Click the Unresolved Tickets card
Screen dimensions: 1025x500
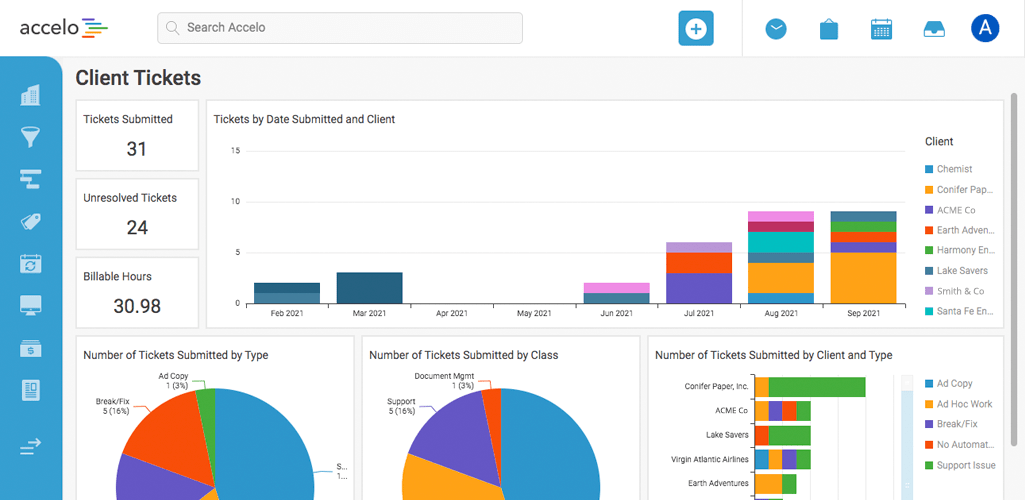coord(137,214)
